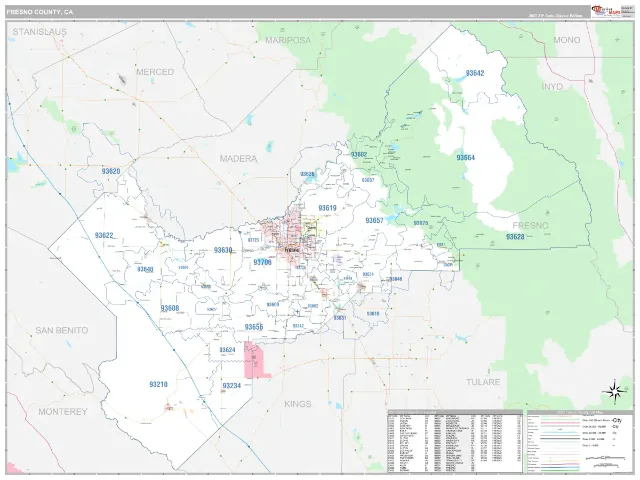Click ZIP code 93628 label
This screenshot has width=640, height=480.
pos(515,236)
